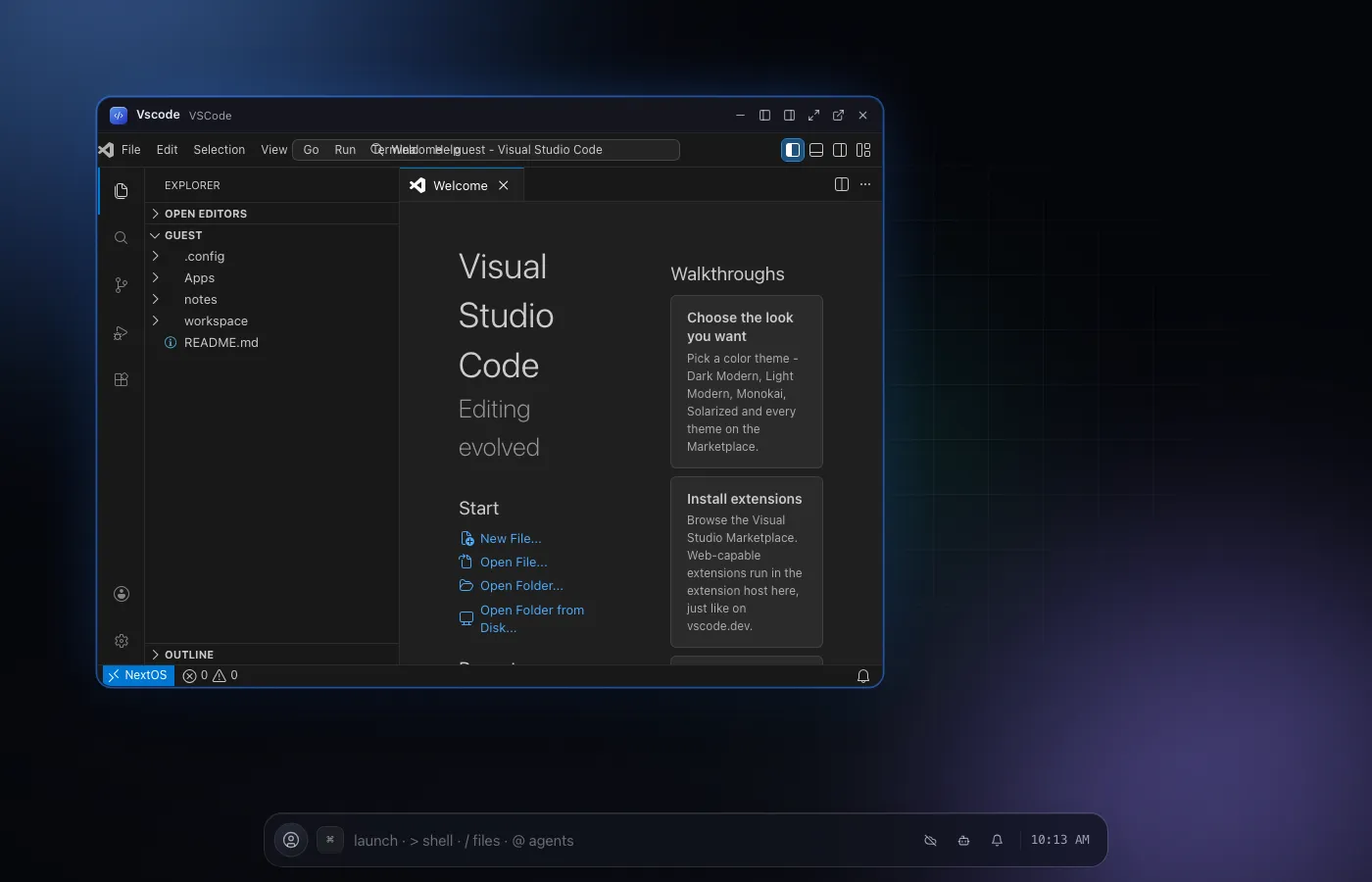
Task: Open the Extensions view
Action: click(x=122, y=380)
